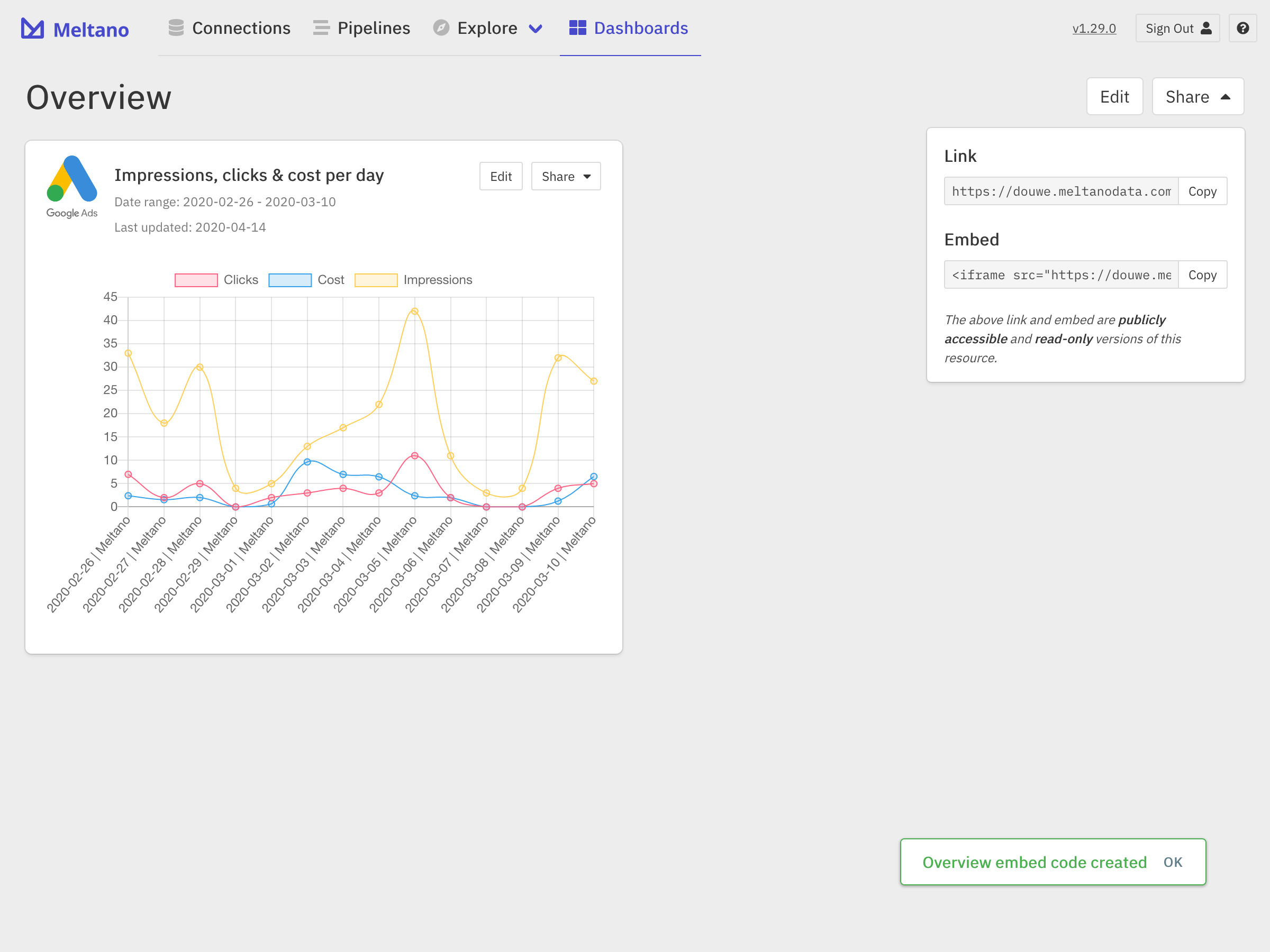Click the user icon in Sign Out
The width and height of the screenshot is (1270, 952).
[x=1206, y=28]
